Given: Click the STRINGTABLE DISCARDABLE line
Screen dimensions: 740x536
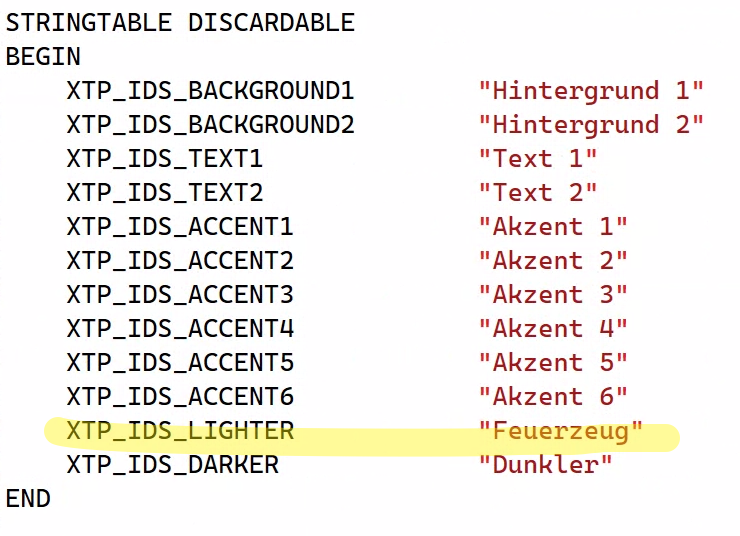Looking at the screenshot, I should click(x=180, y=23).
